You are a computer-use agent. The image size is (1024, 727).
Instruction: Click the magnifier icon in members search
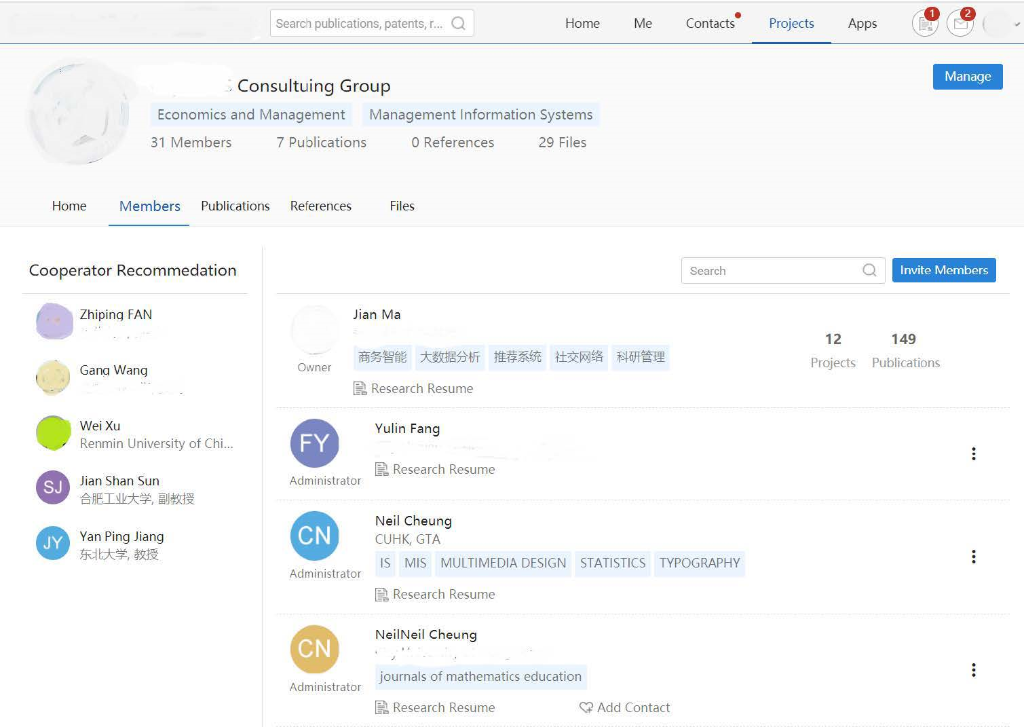(x=869, y=270)
